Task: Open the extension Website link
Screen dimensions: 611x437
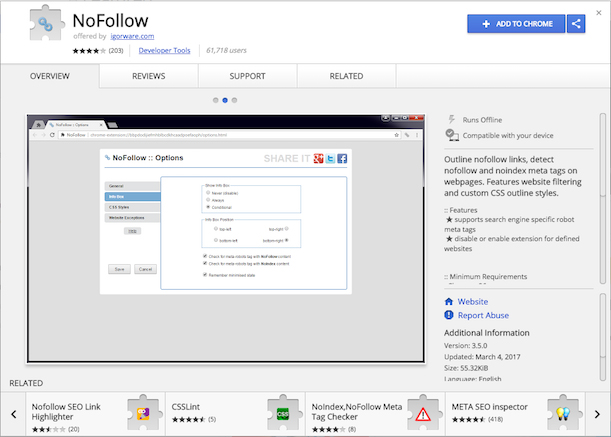Action: tap(473, 302)
